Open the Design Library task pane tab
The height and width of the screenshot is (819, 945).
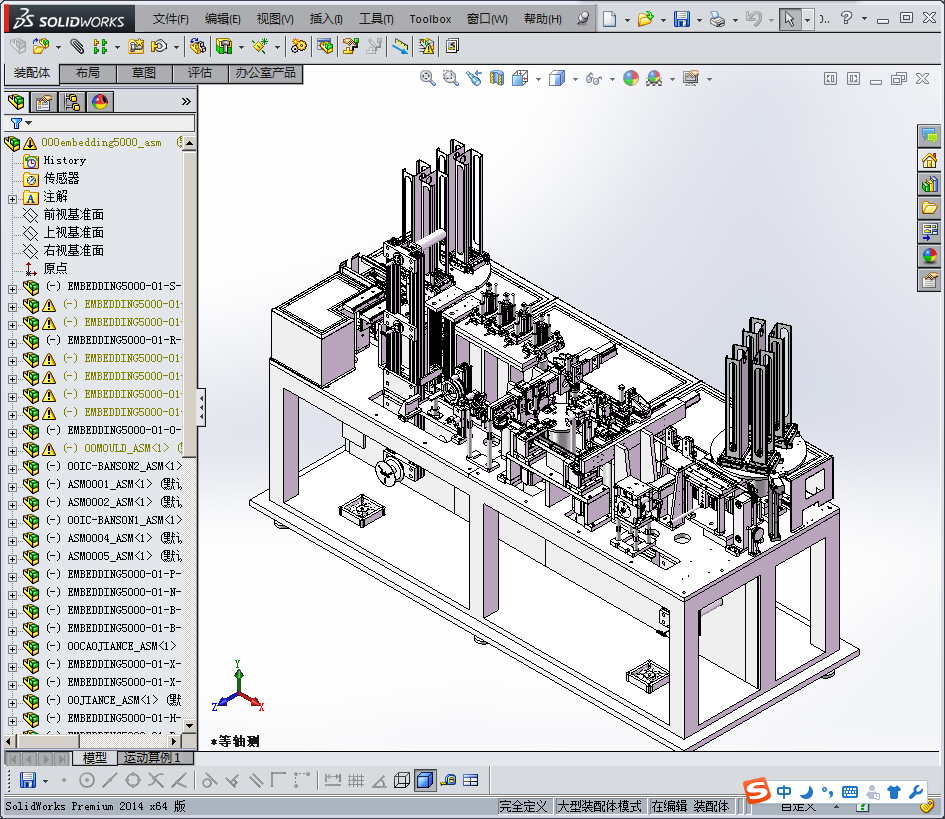point(929,184)
